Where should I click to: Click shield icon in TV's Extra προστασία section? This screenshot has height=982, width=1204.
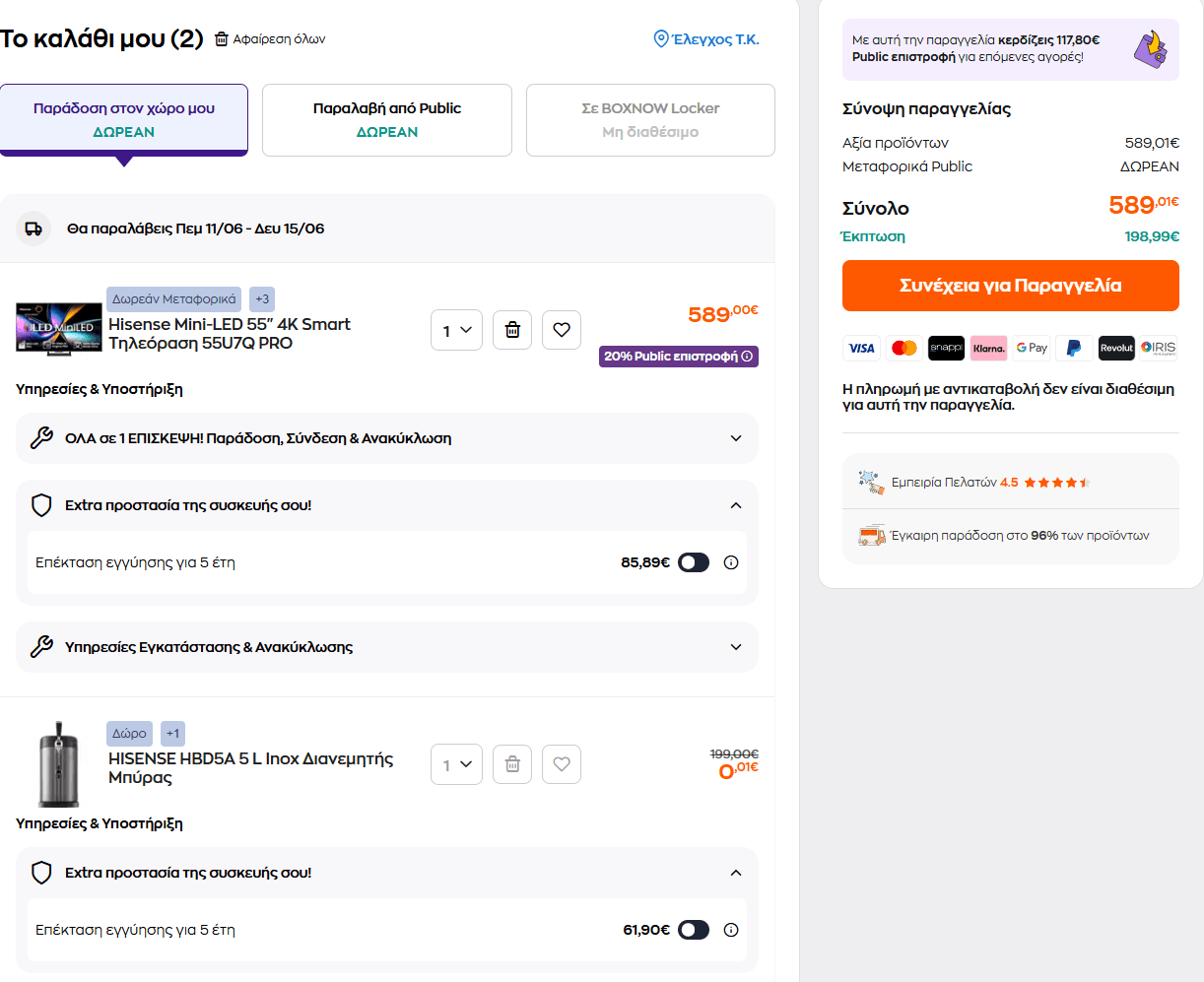[41, 505]
